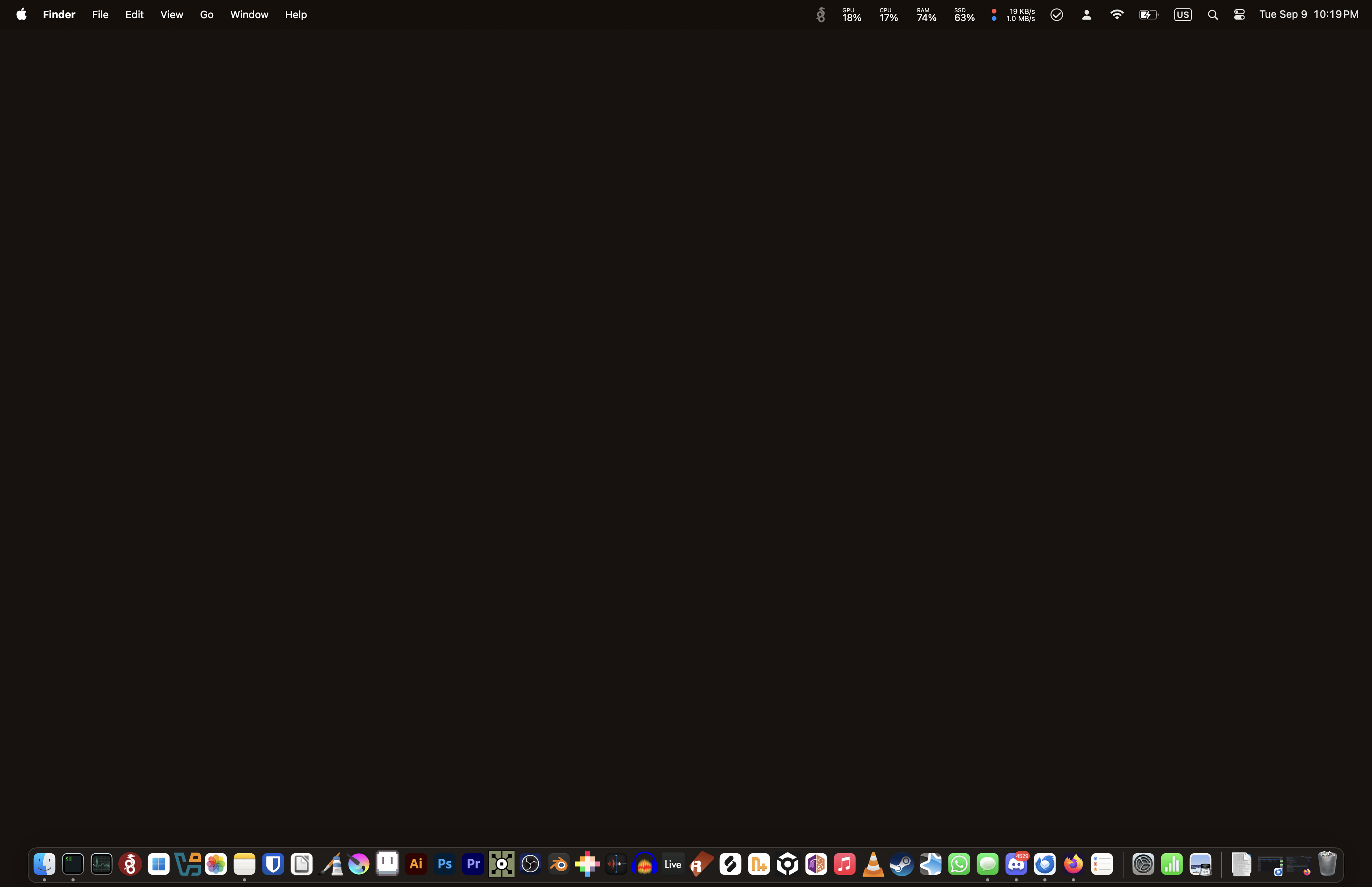Open the View menu
The width and height of the screenshot is (1372, 887).
171,14
